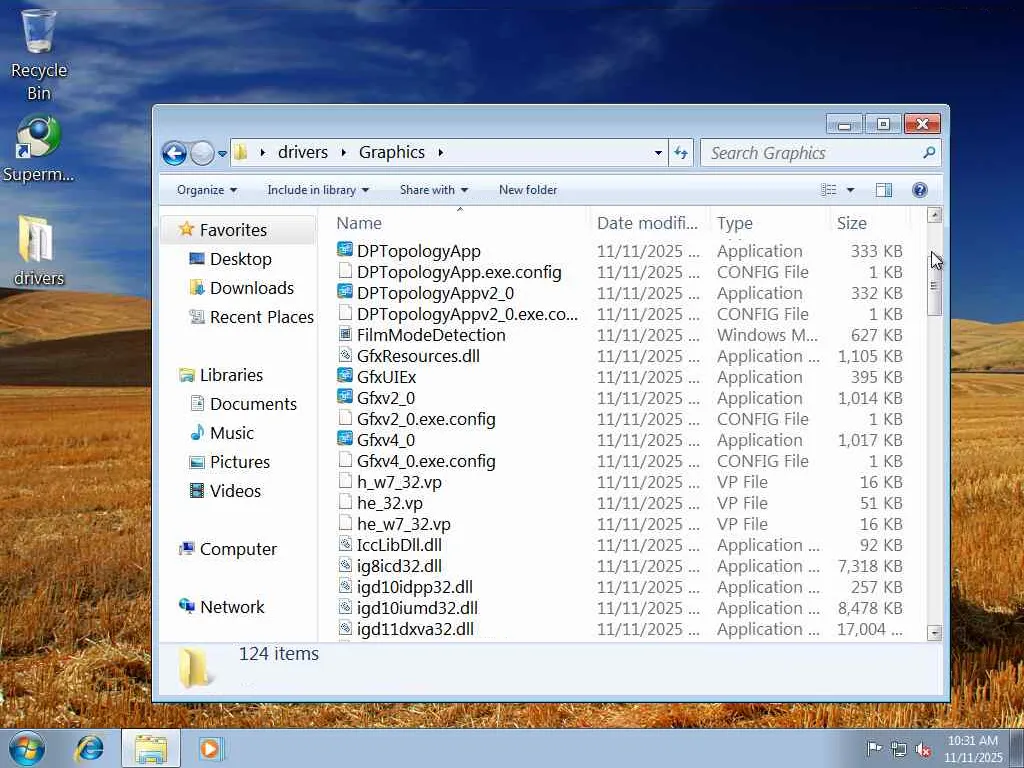
Task: Click the Refresh button beside address bar
Action: pos(681,153)
